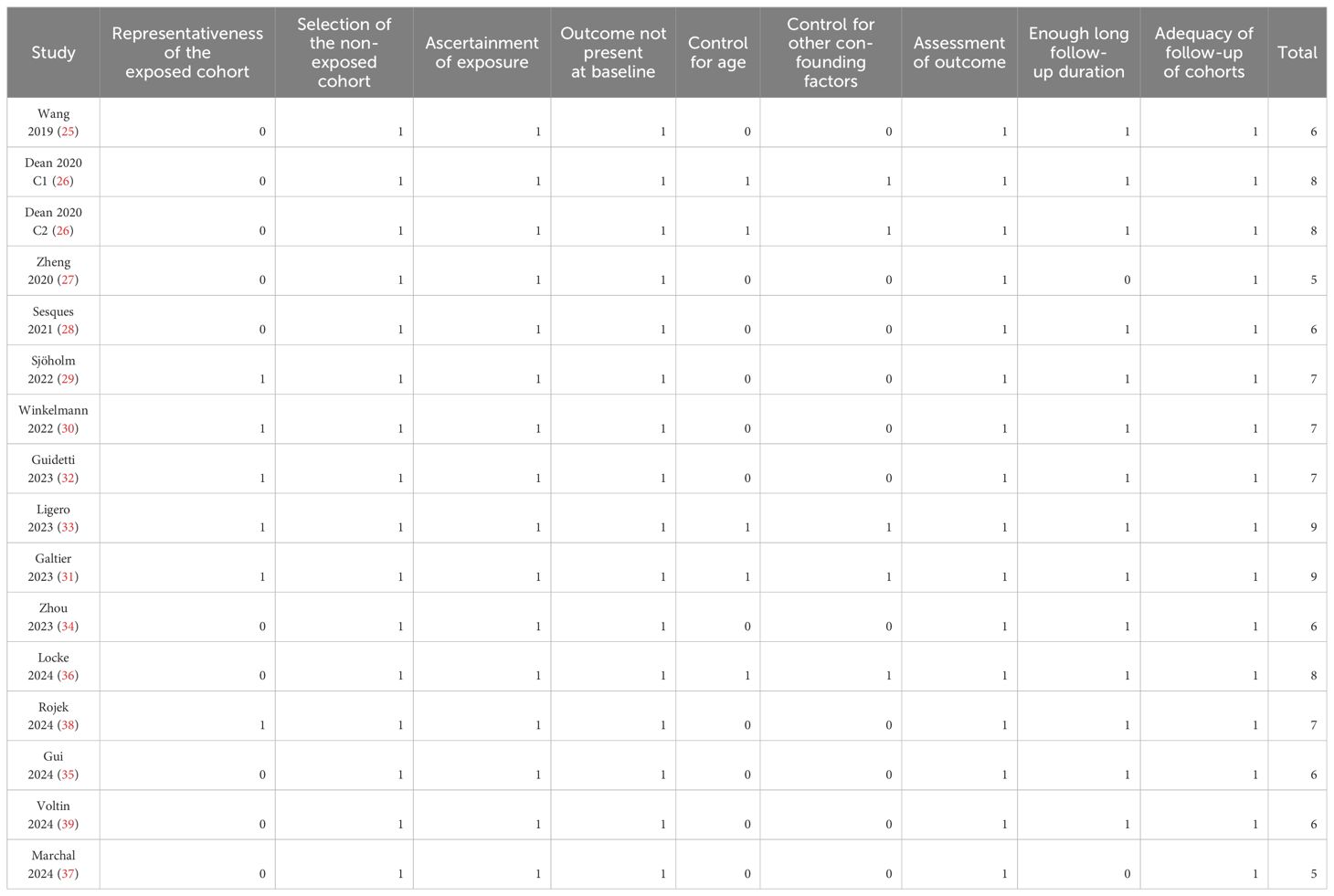Select the 'Control for age' header

[717, 52]
